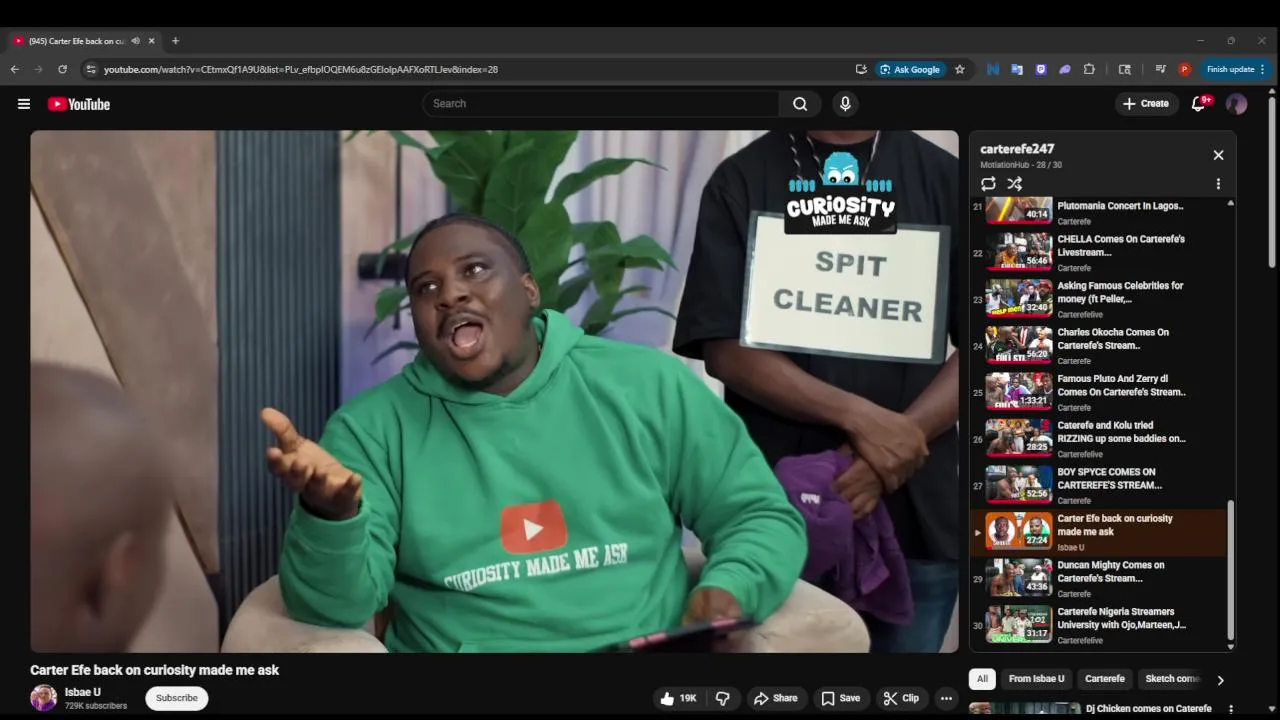Open the Extensions puzzle icon
Screen dimensions: 1280x720
tap(1089, 69)
